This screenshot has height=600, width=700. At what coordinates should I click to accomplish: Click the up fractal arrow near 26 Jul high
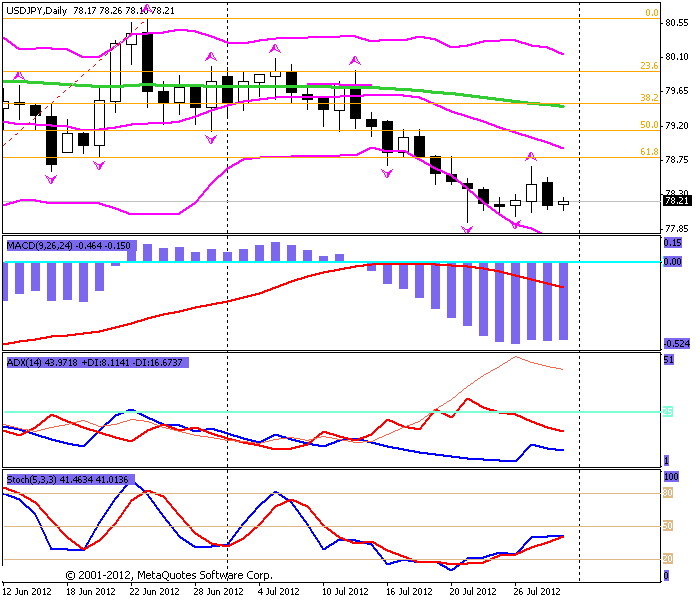[531, 157]
